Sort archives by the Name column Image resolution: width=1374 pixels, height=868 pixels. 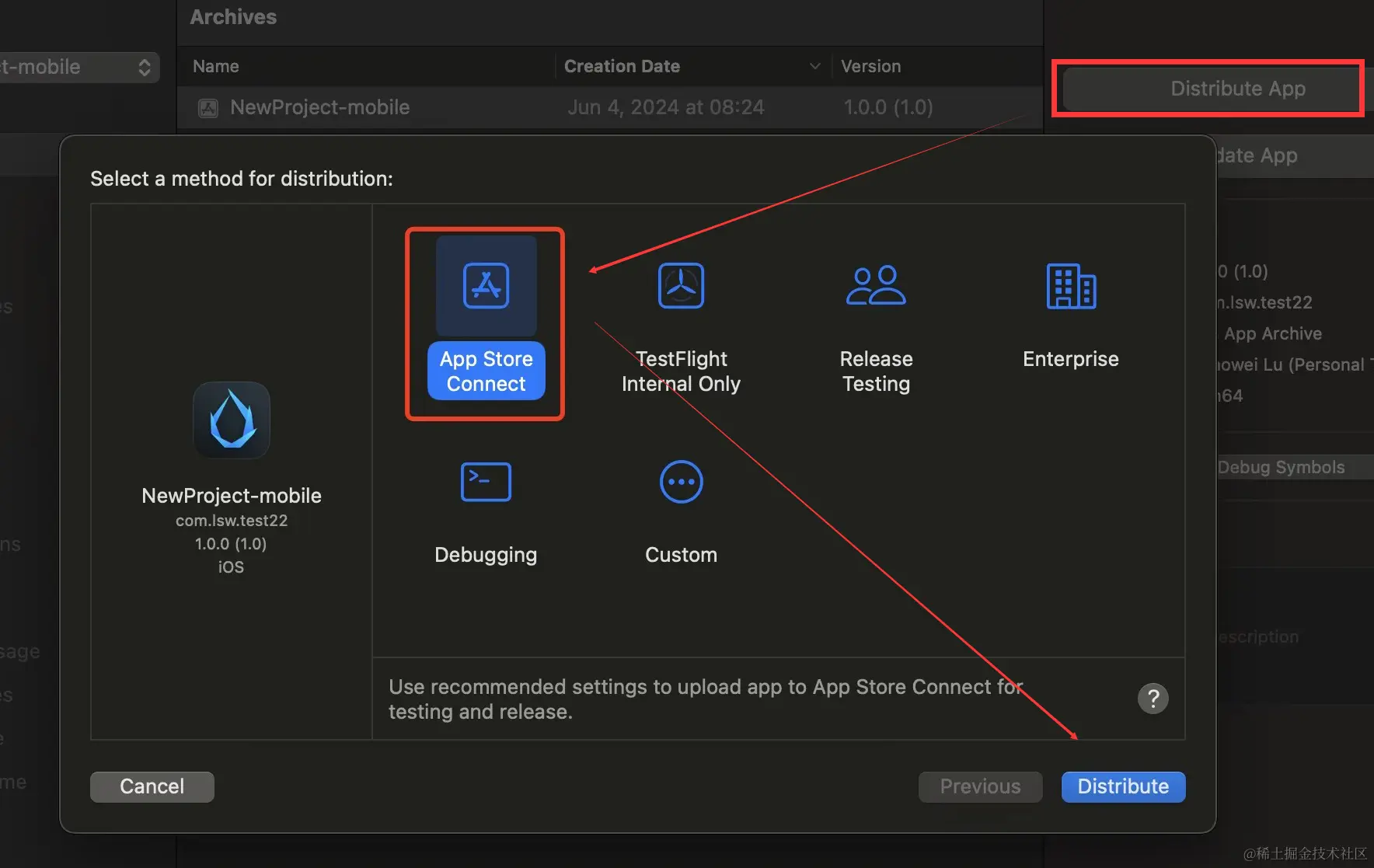216,66
